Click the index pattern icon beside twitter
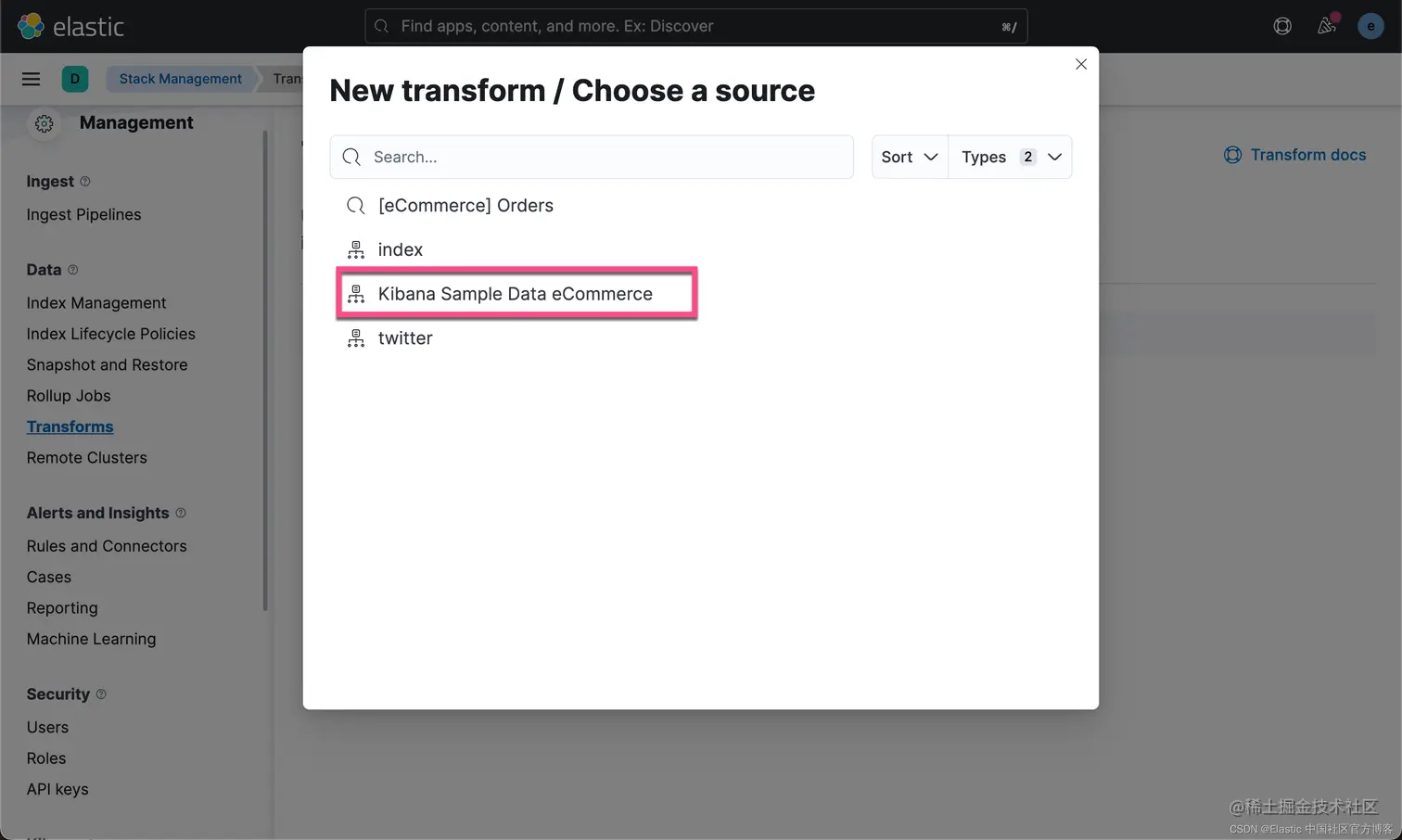Image resolution: width=1402 pixels, height=840 pixels. [356, 338]
